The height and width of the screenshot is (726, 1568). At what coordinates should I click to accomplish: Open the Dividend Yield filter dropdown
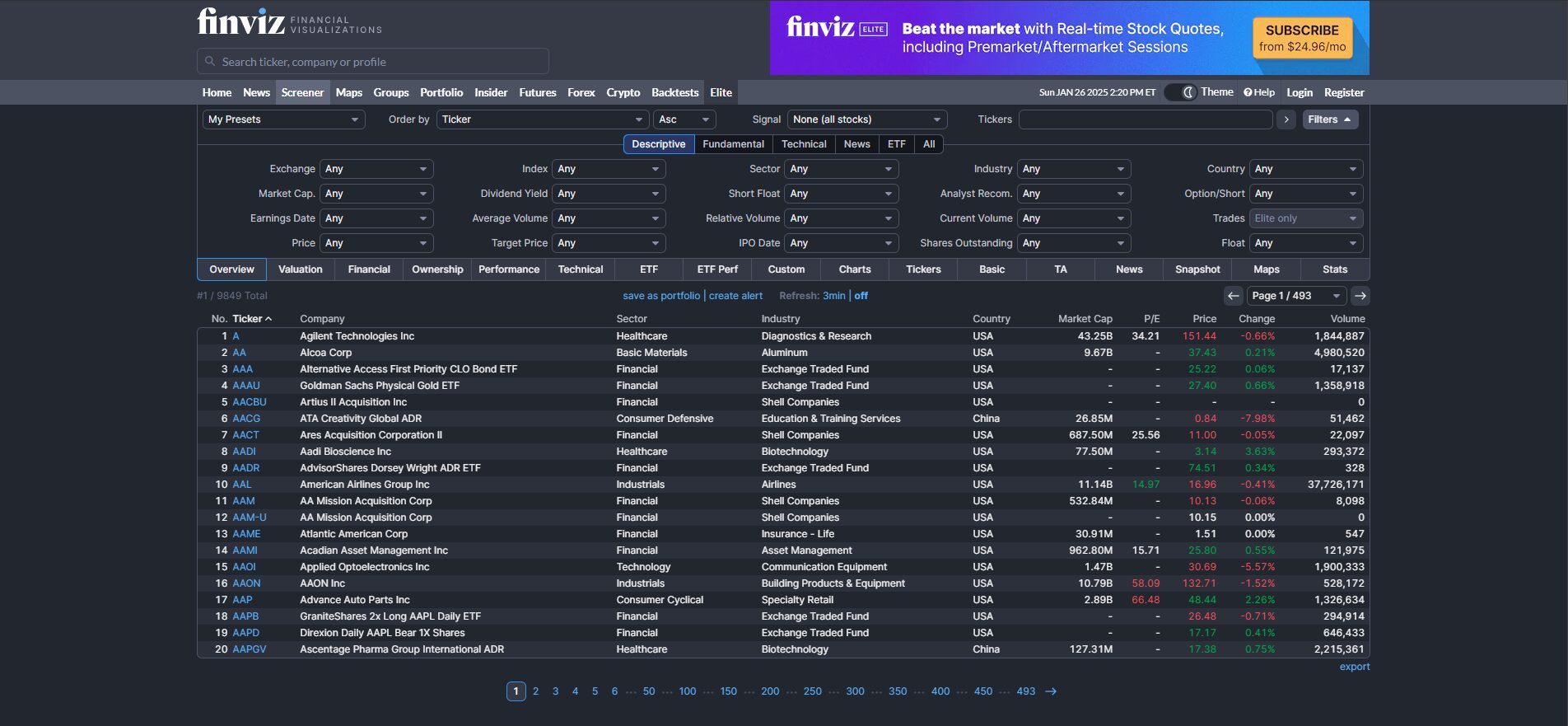609,194
